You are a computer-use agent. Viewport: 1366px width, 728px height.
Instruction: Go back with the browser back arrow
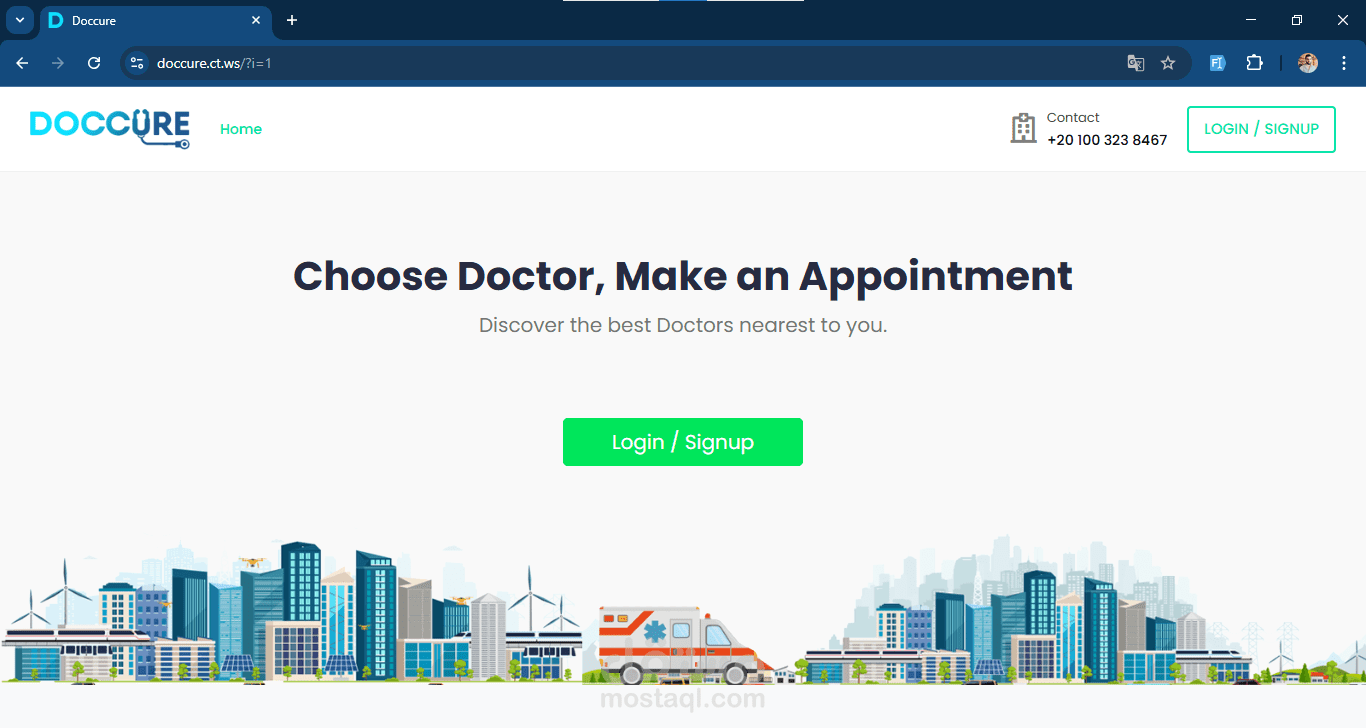tap(22, 63)
